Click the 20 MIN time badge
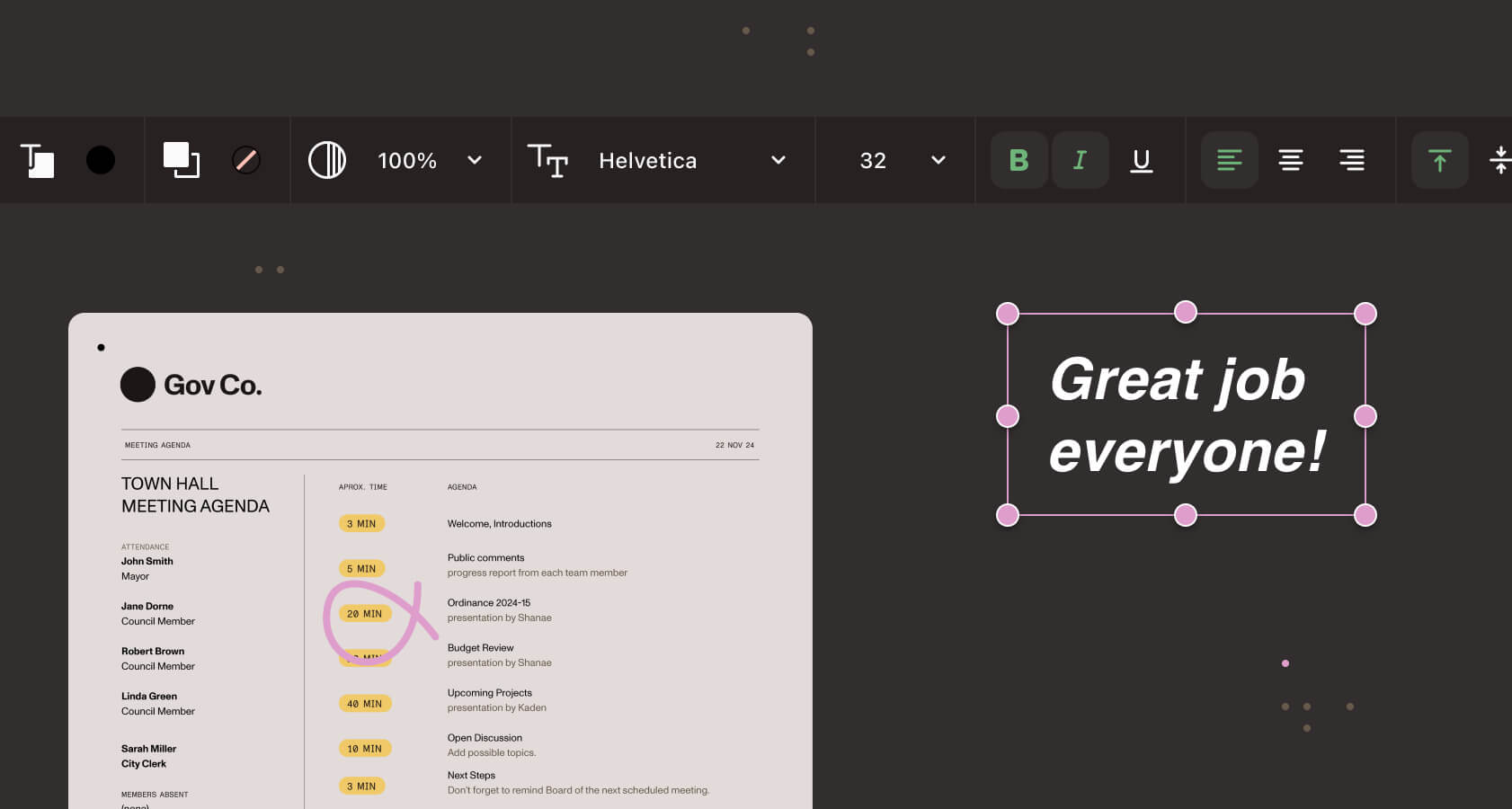This screenshot has width=1512, height=809. pos(365,613)
